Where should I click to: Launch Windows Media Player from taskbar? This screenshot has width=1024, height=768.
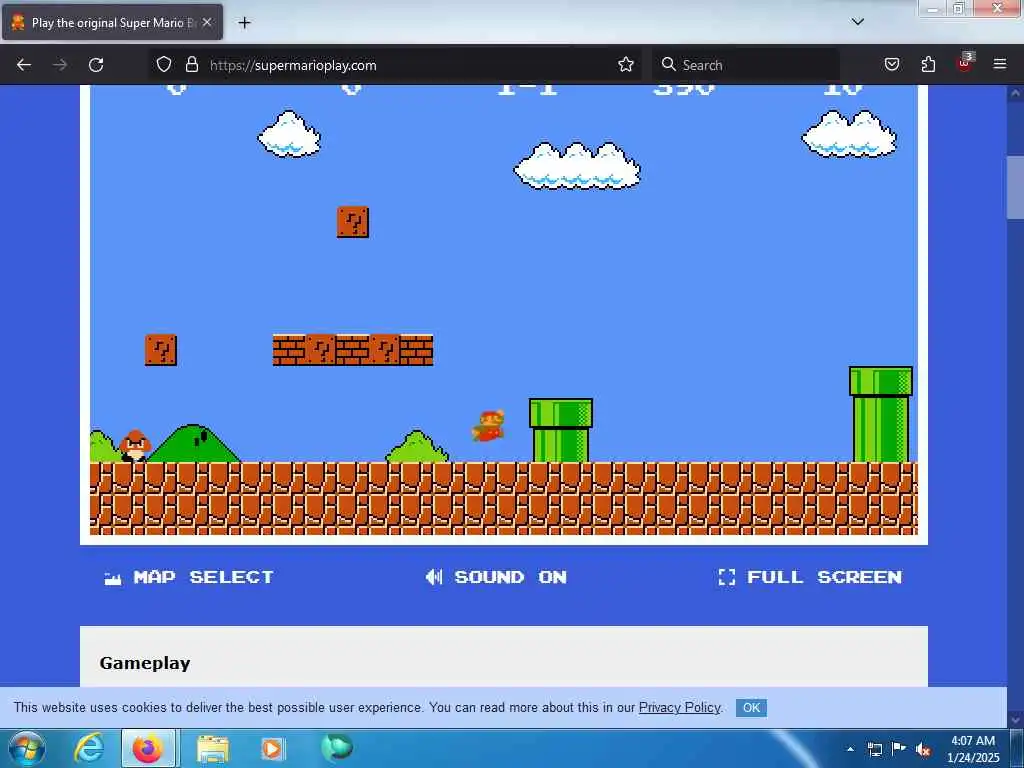(272, 748)
